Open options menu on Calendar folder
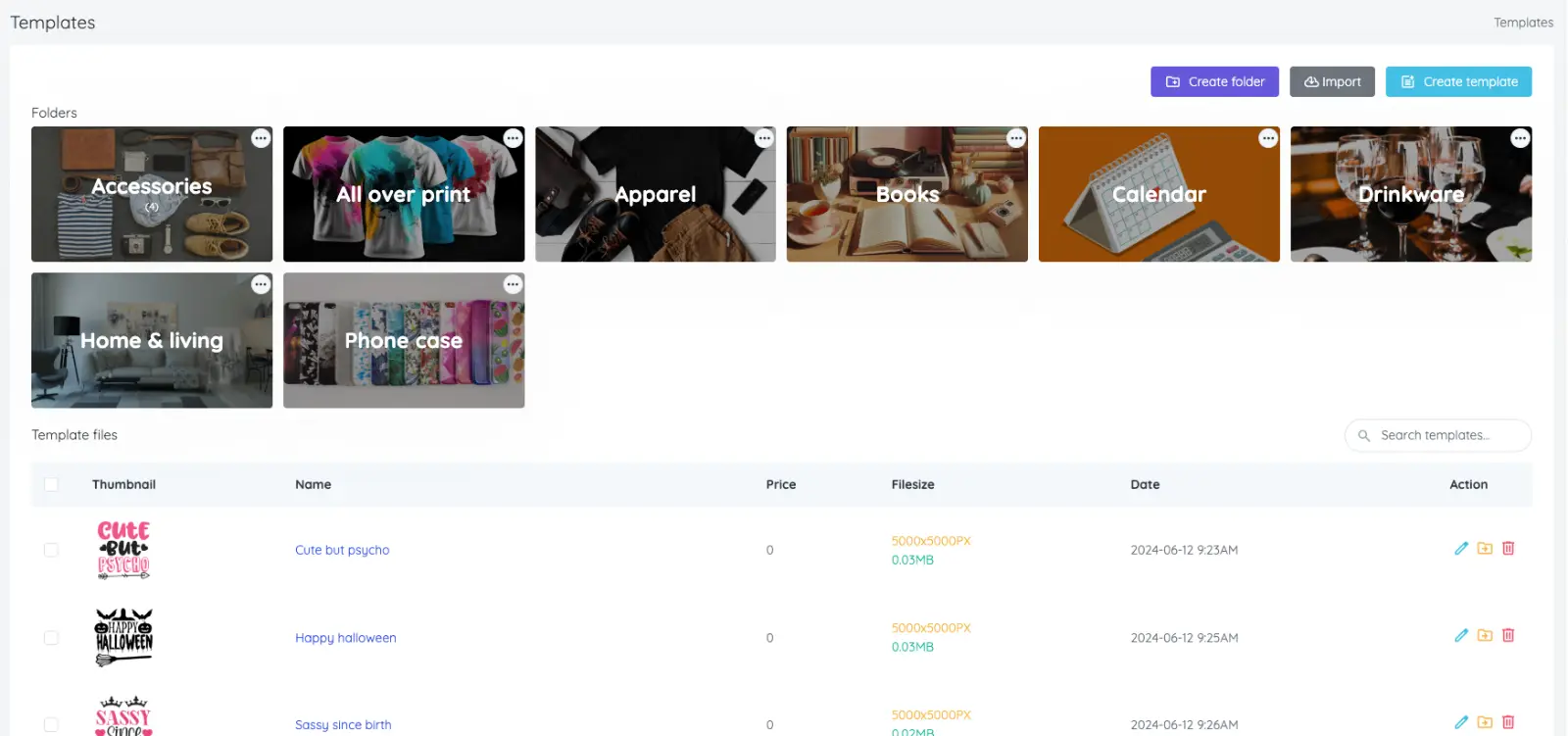The height and width of the screenshot is (736, 1568). pyautogui.click(x=1268, y=138)
